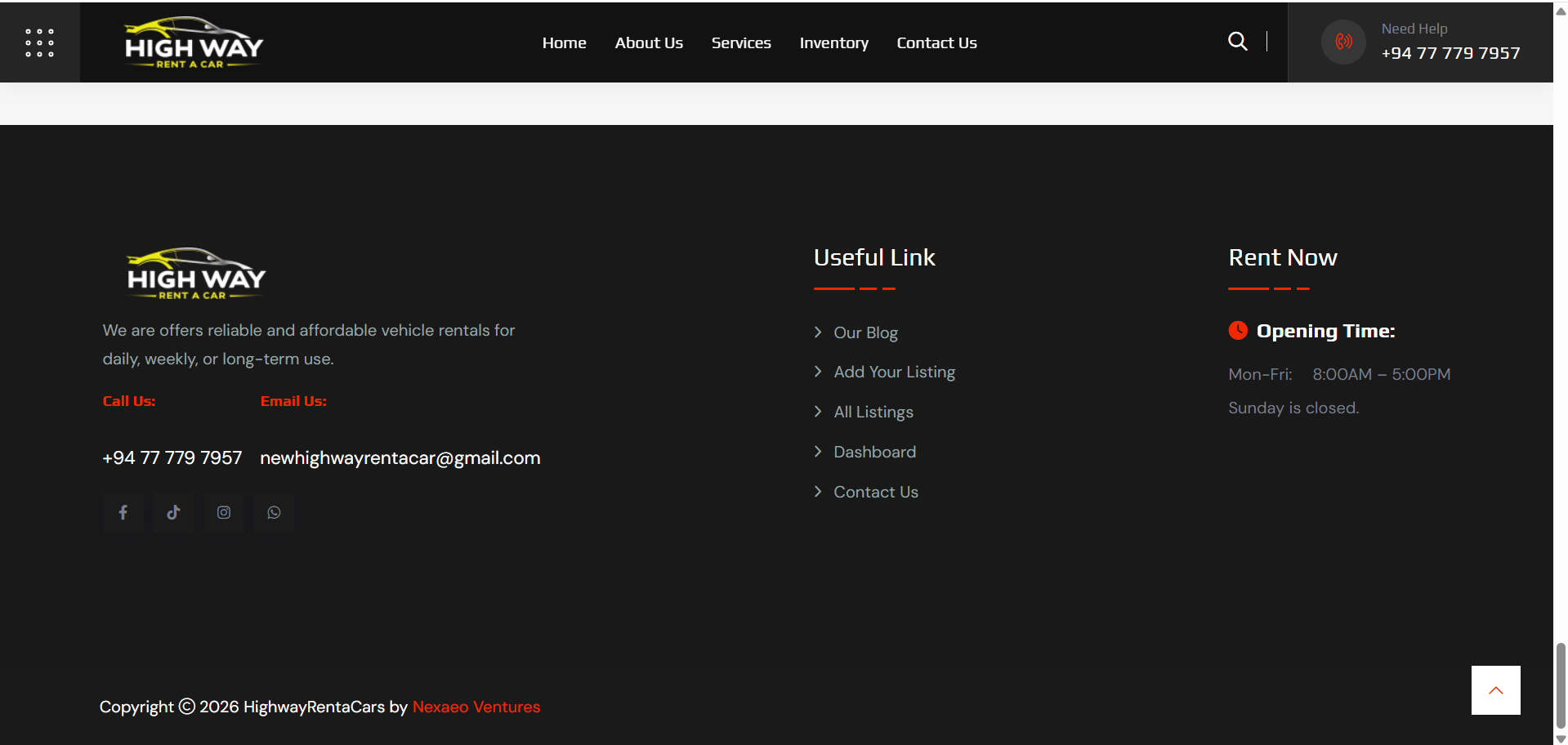This screenshot has width=1568, height=745.
Task: Click the Need Help phone icon
Action: pos(1342,42)
